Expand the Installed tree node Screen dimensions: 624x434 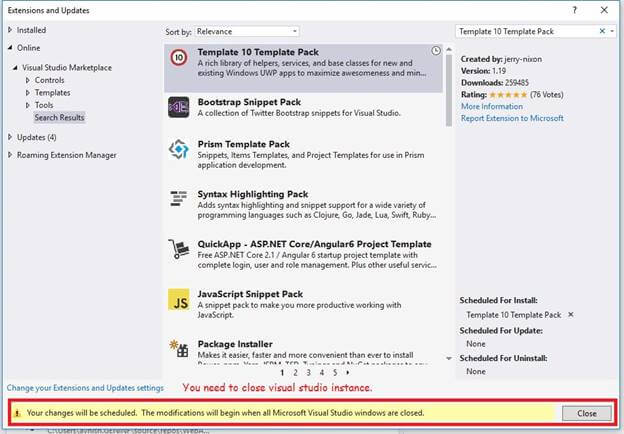pos(10,30)
